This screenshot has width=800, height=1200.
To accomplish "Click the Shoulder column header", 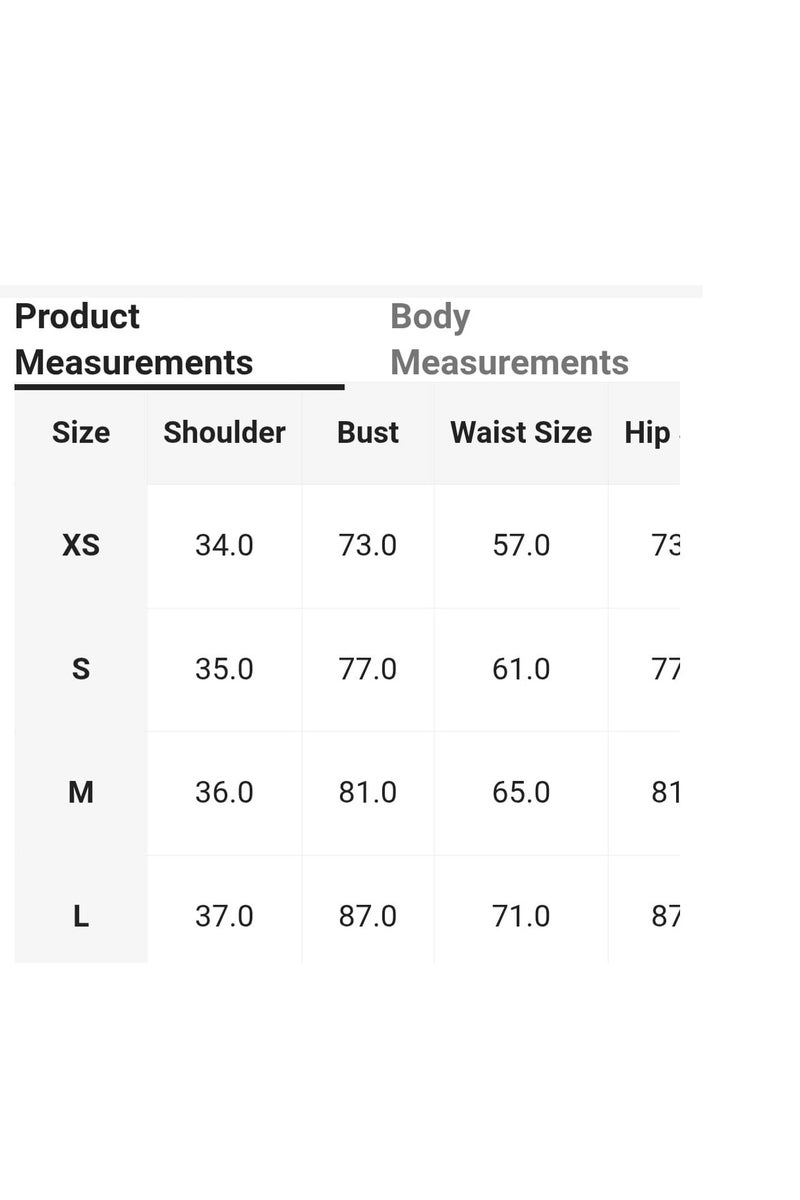I will [x=224, y=433].
